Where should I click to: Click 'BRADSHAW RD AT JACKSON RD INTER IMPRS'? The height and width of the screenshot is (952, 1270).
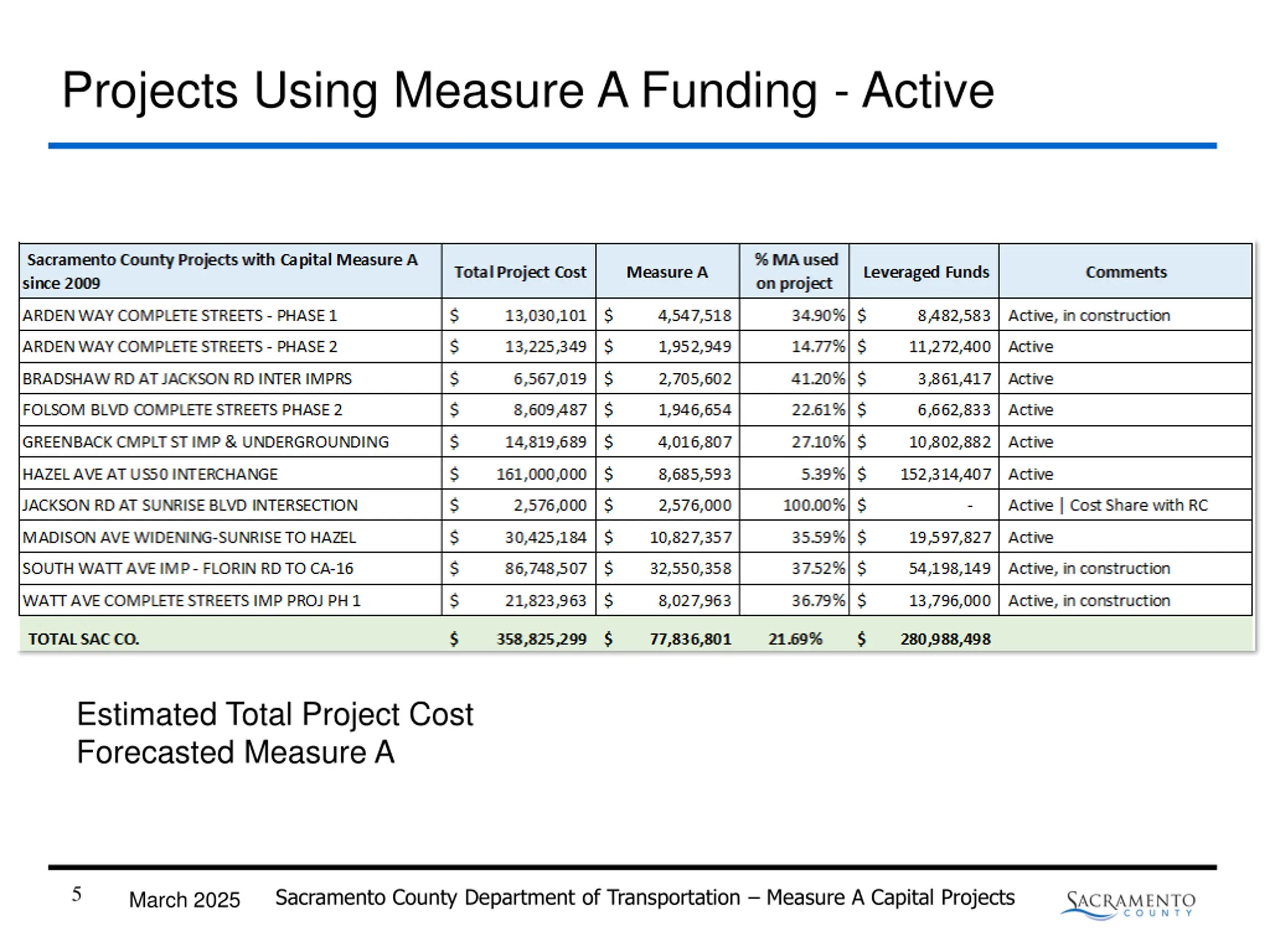187,379
